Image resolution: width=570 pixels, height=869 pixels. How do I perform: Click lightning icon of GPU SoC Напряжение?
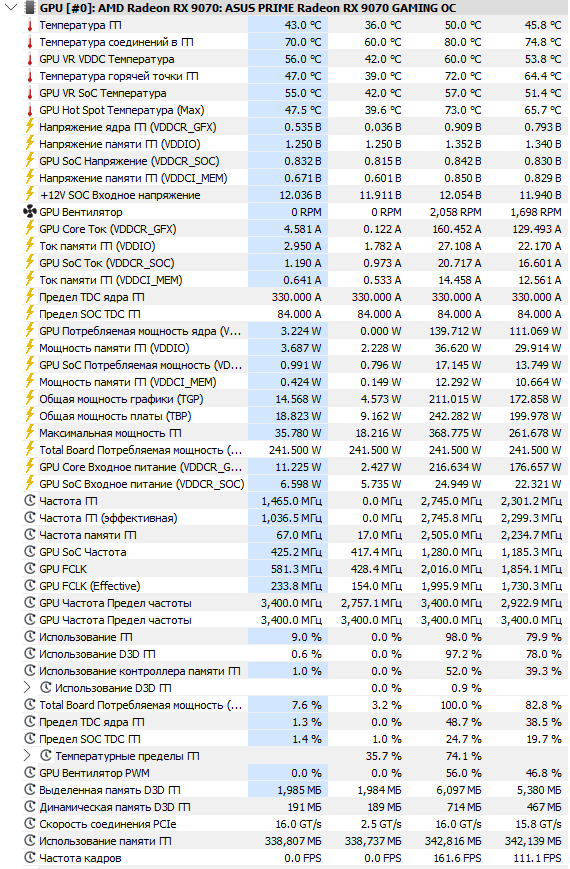click(x=30, y=161)
